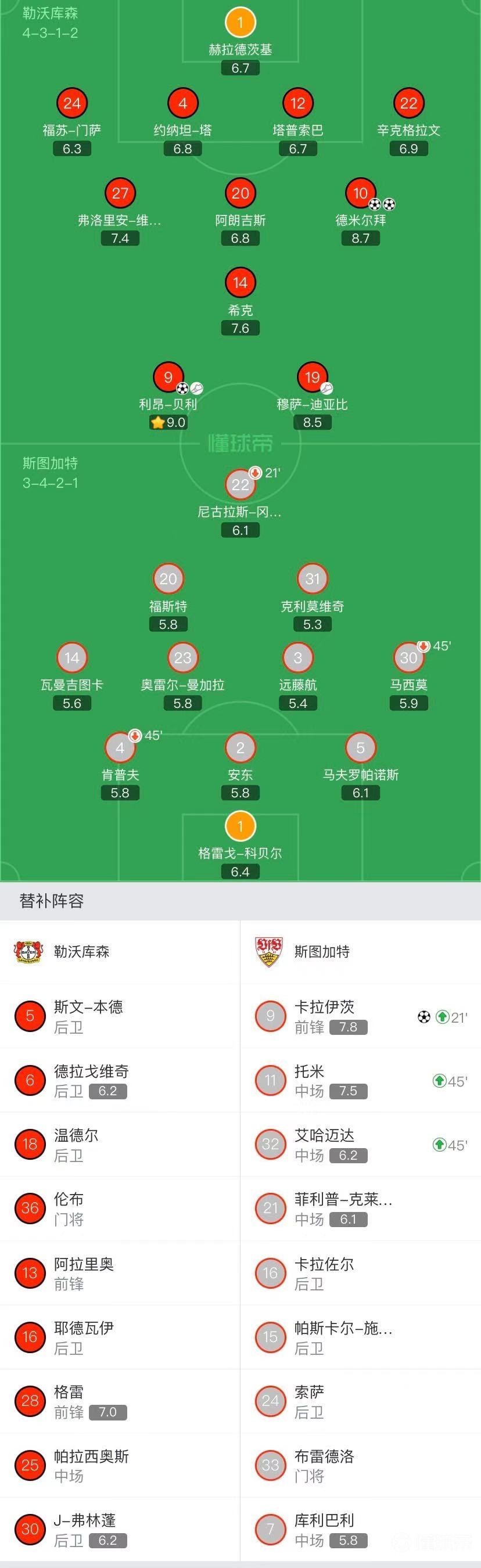Open substitute 格雷 number 28 entry

(120, 1401)
